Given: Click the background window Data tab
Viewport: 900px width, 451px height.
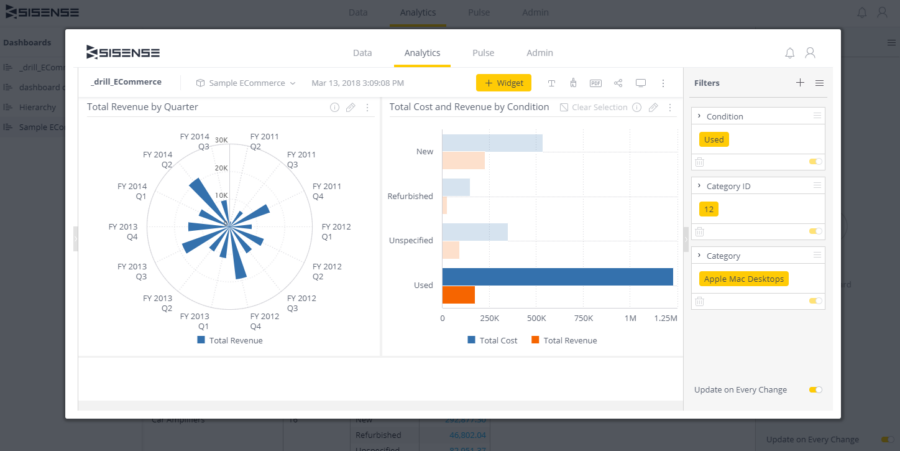Looking at the screenshot, I should (358, 12).
